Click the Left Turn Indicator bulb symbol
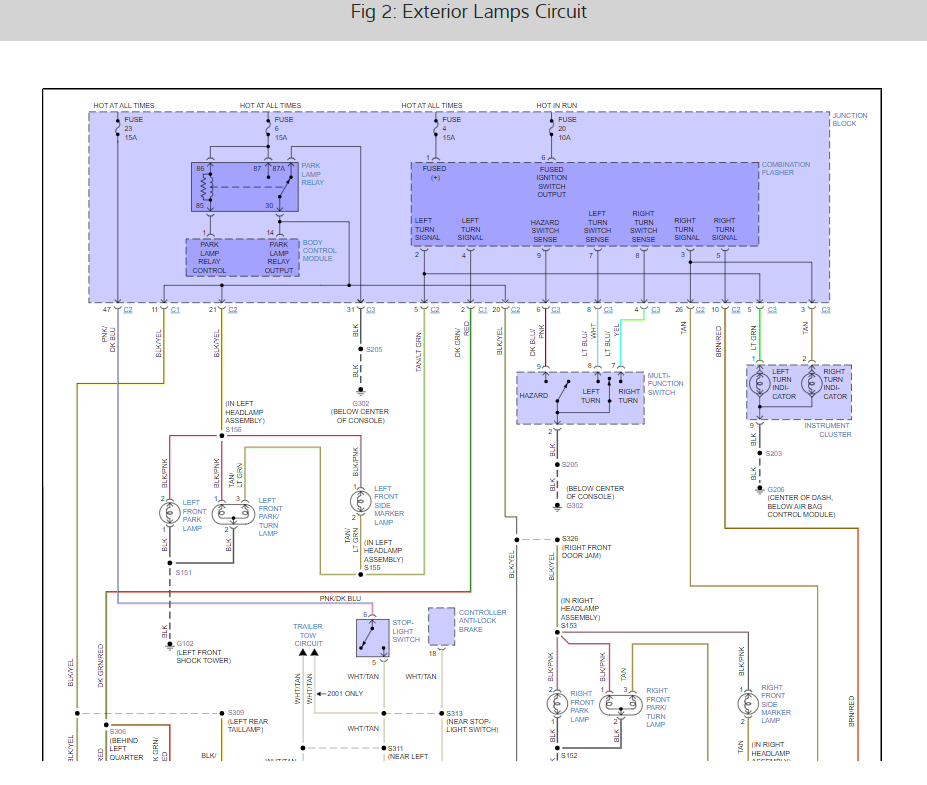Screen dimensions: 927x785 (759, 383)
